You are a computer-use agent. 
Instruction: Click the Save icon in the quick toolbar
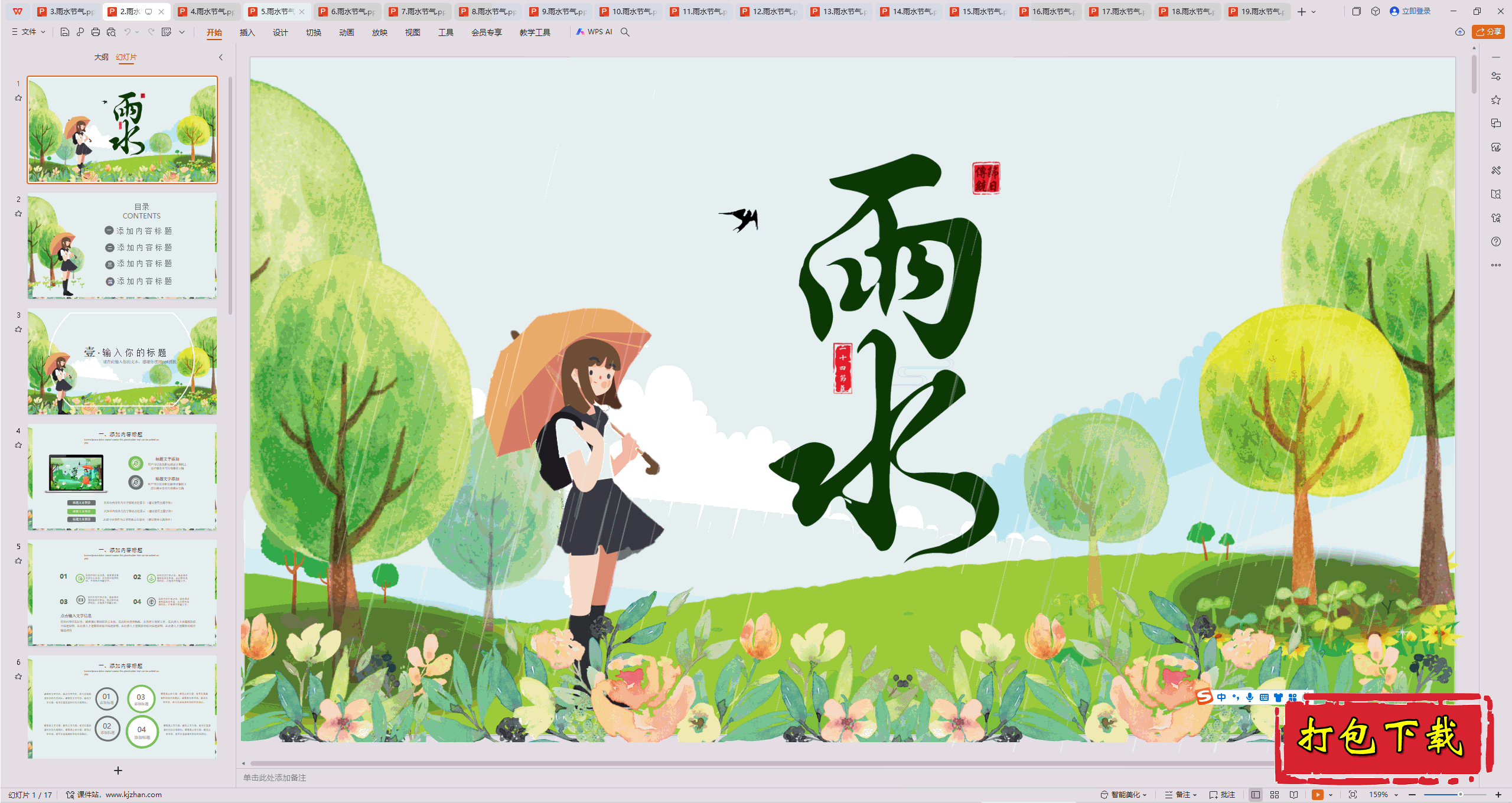(x=65, y=32)
